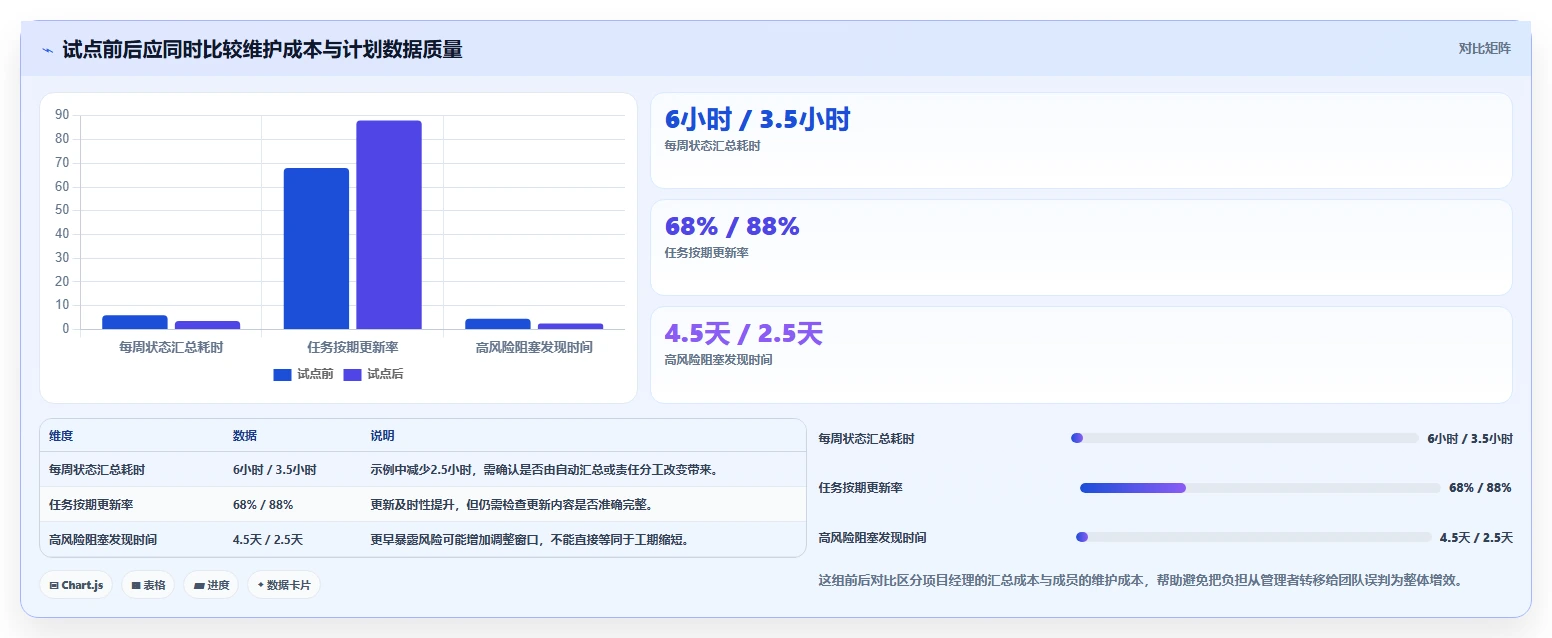Click the 数据卡片 tag chip
The image size is (1552, 638).
click(x=284, y=585)
